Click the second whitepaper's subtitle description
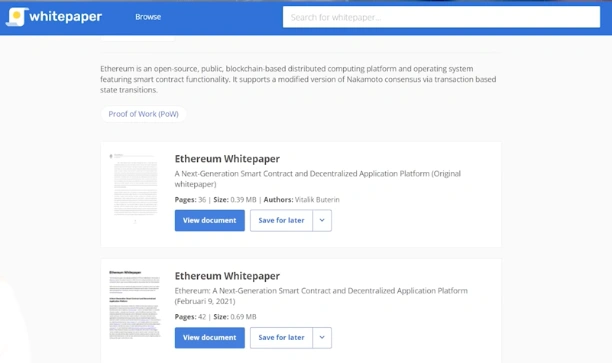This screenshot has width=612, height=363. click(321, 296)
